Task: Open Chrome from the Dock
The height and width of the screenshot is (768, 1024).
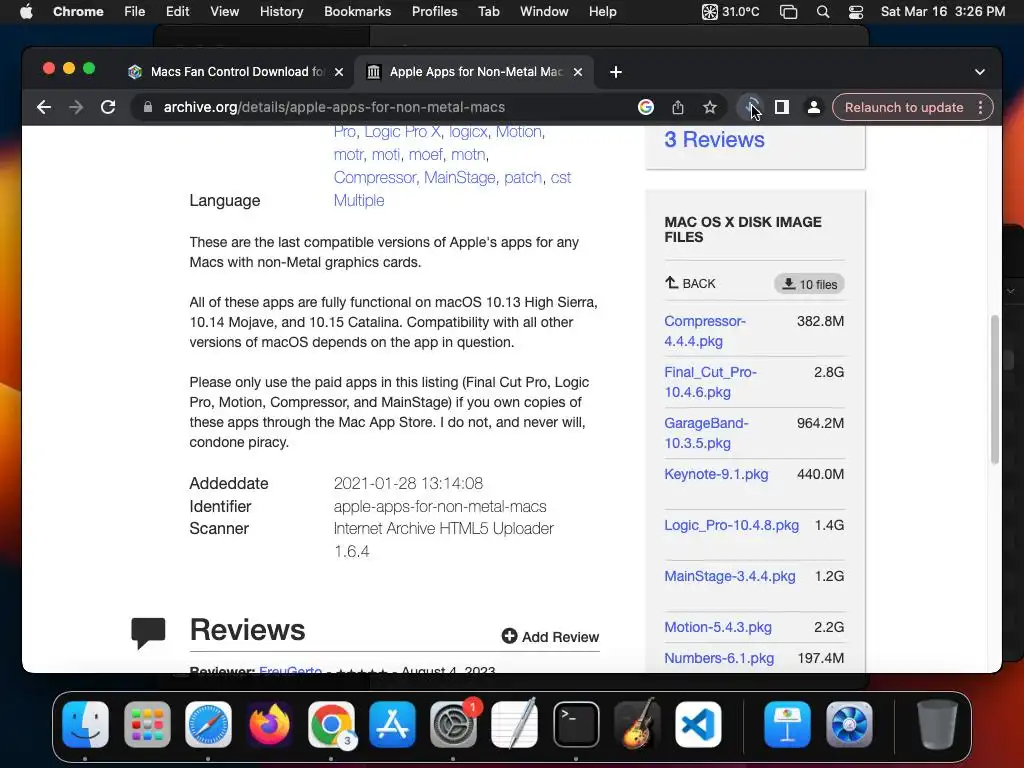Action: click(x=330, y=724)
